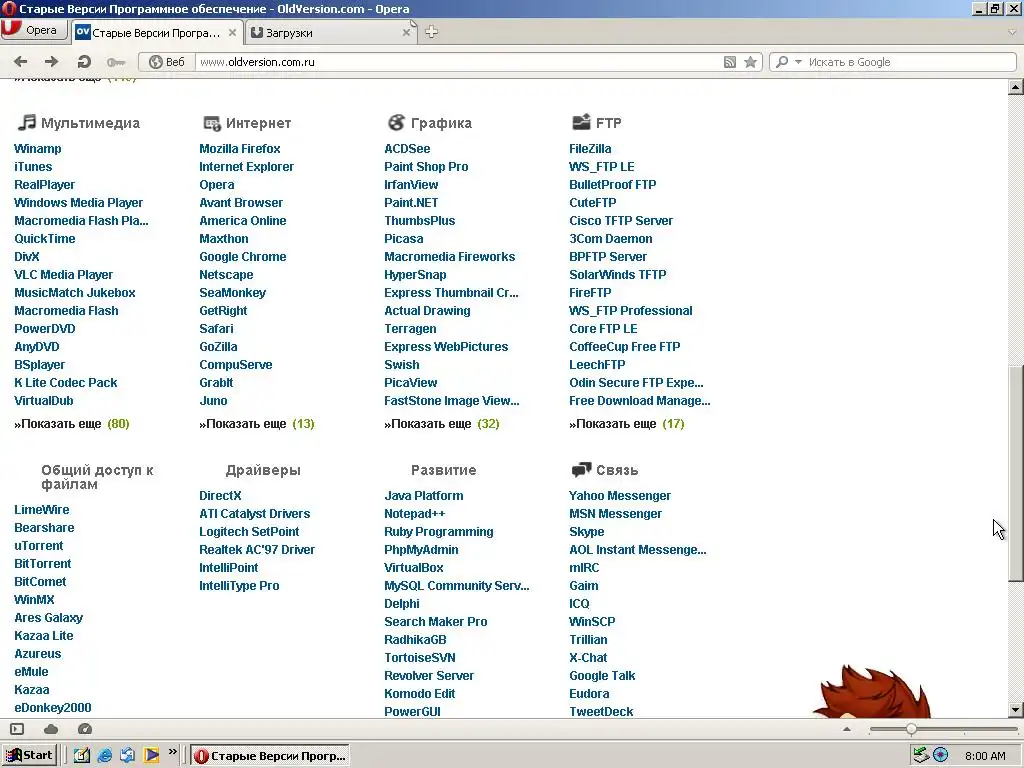Open the search engine dropdown arrow
Image resolution: width=1024 pixels, height=768 pixels.
pos(798,62)
